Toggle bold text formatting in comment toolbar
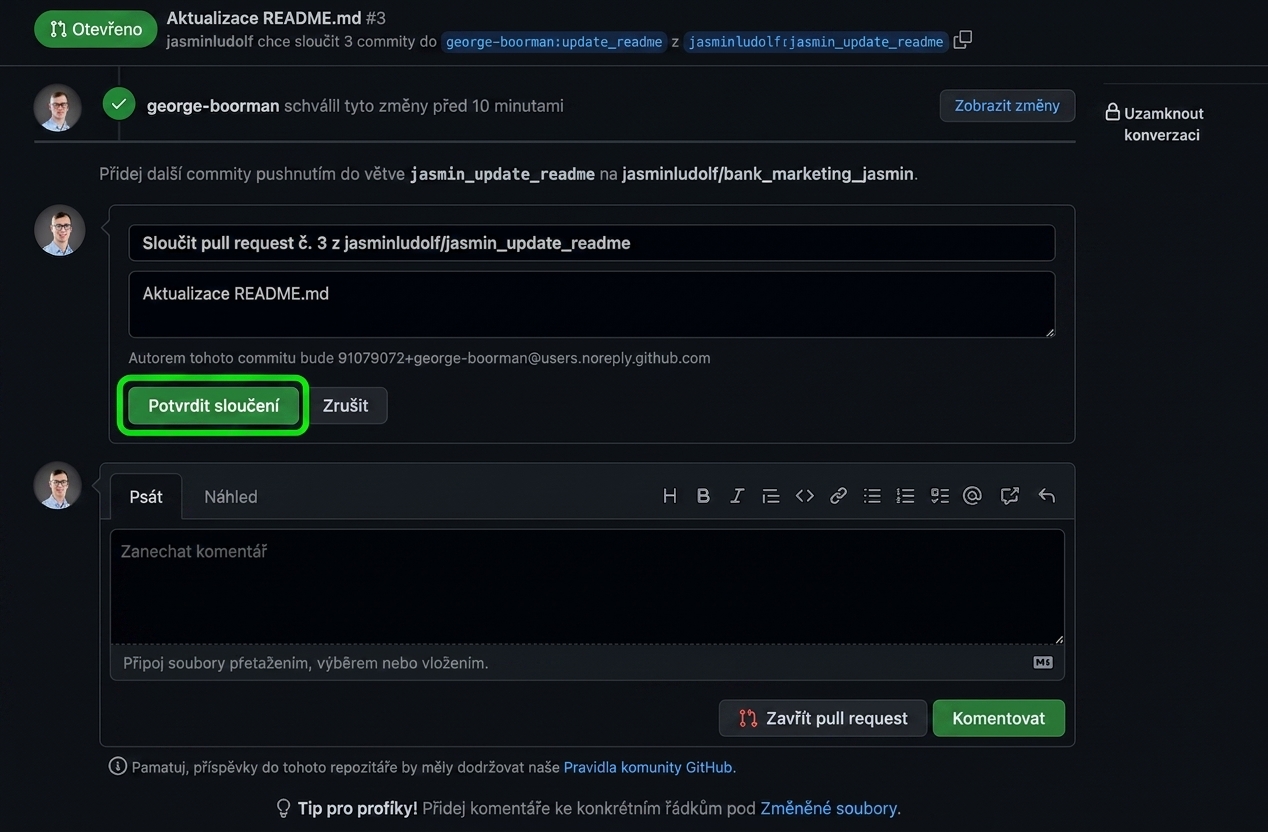 pyautogui.click(x=703, y=496)
